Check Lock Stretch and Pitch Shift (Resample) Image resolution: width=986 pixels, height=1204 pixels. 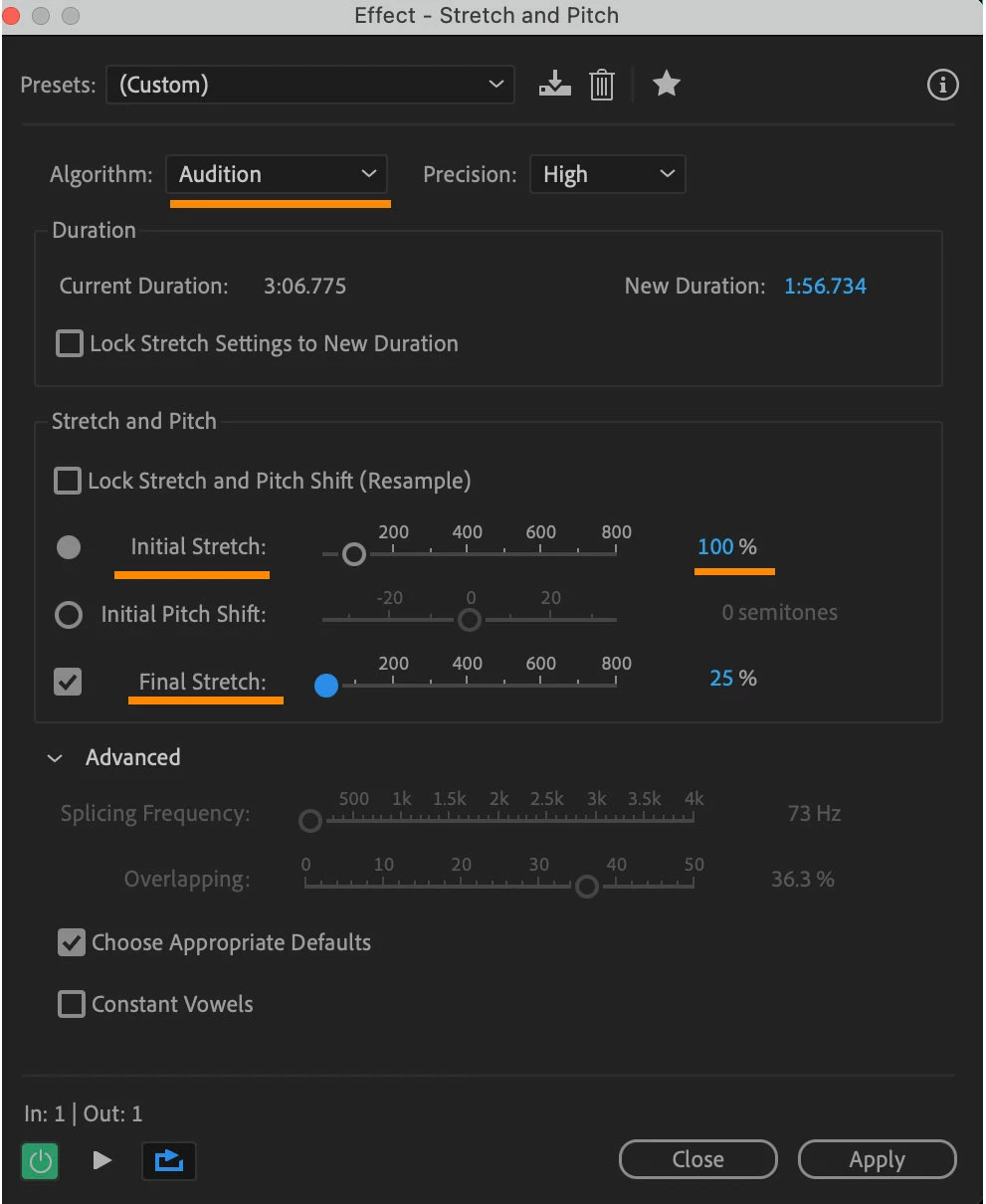tap(68, 482)
